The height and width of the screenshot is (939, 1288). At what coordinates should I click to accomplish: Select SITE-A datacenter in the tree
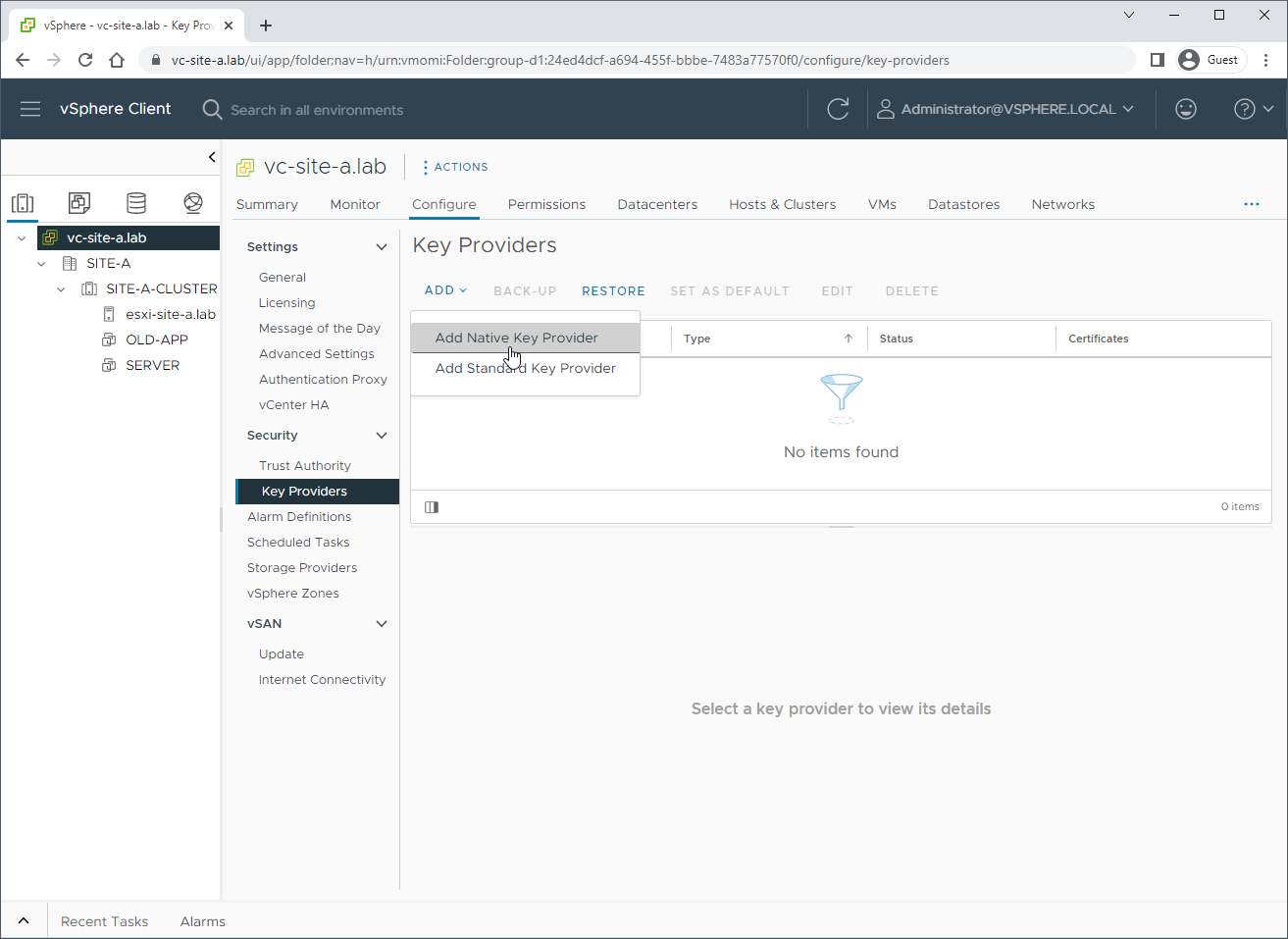[x=108, y=263]
